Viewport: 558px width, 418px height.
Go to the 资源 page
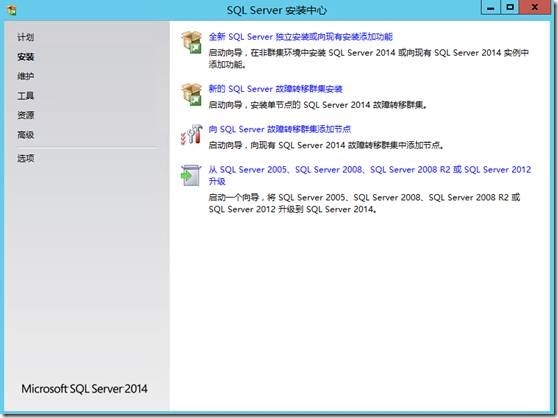(26, 115)
